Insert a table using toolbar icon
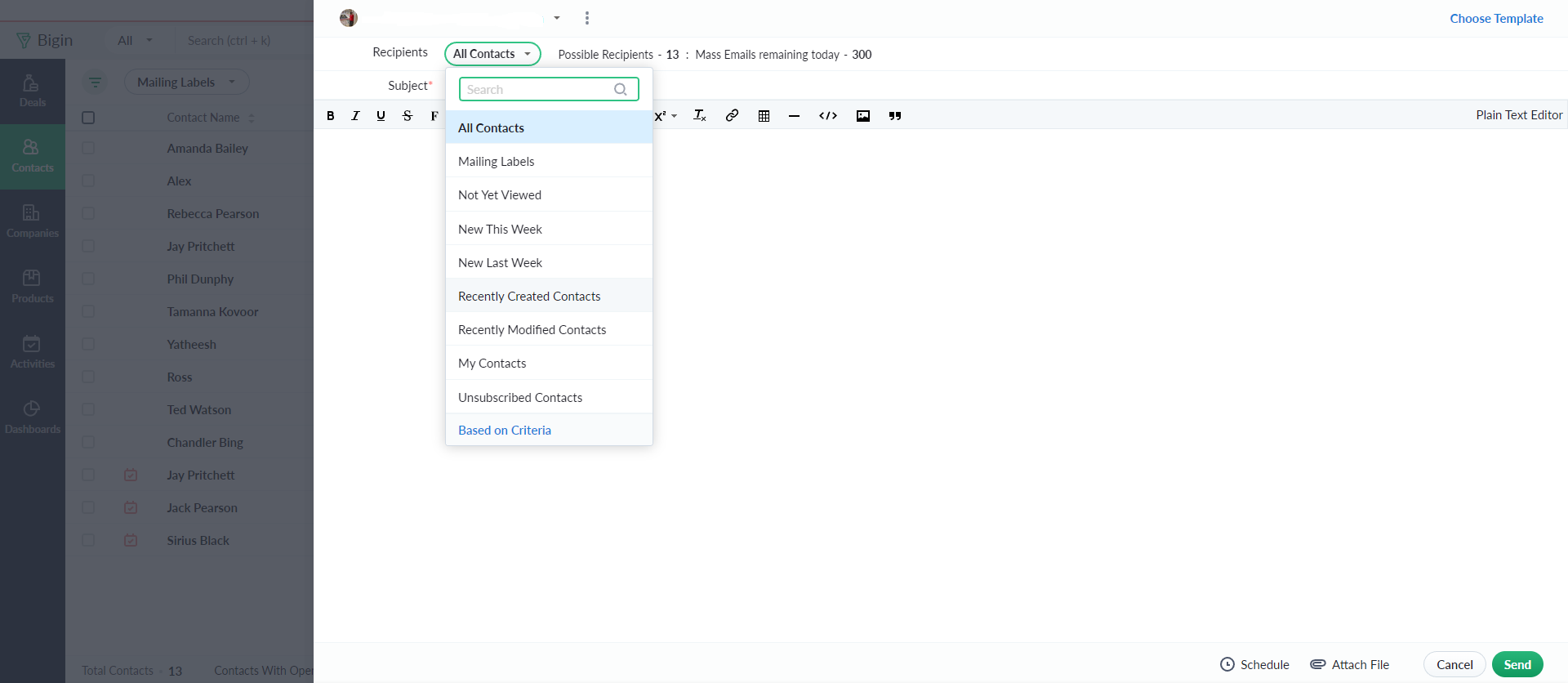The height and width of the screenshot is (683, 1568). click(764, 116)
